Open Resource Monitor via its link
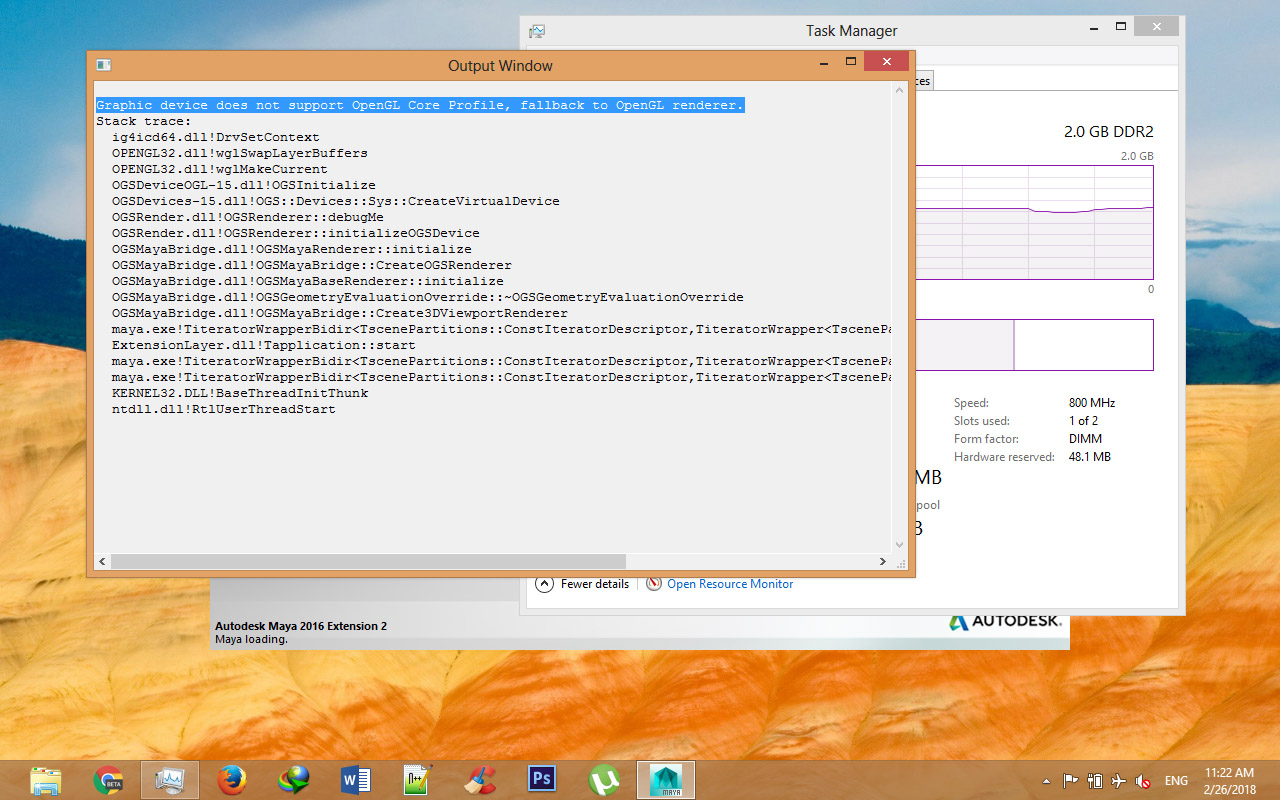 (729, 584)
